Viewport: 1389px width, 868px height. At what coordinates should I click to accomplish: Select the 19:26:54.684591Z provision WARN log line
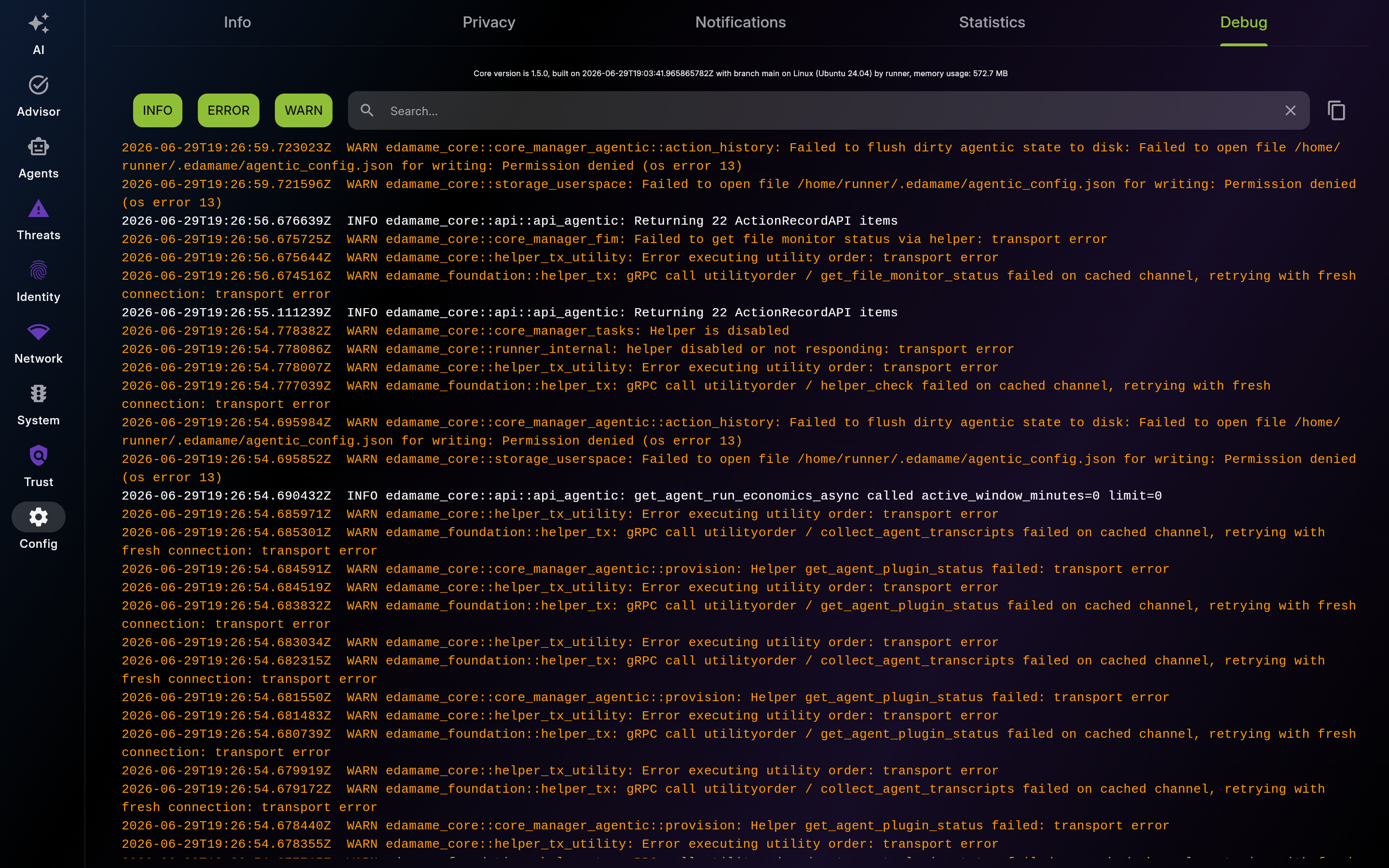645,570
